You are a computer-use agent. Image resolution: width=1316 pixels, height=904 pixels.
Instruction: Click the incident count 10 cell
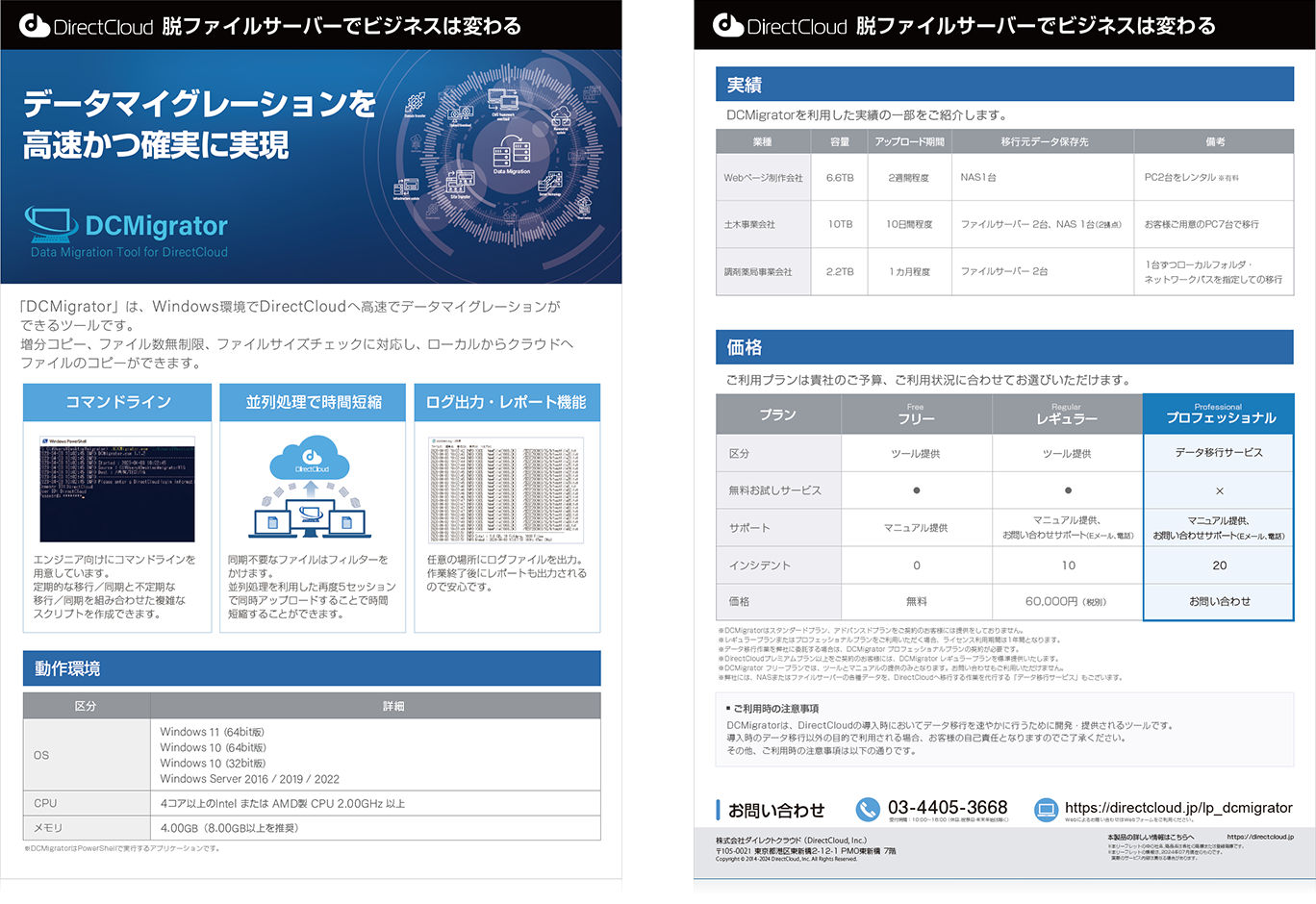(x=1068, y=565)
